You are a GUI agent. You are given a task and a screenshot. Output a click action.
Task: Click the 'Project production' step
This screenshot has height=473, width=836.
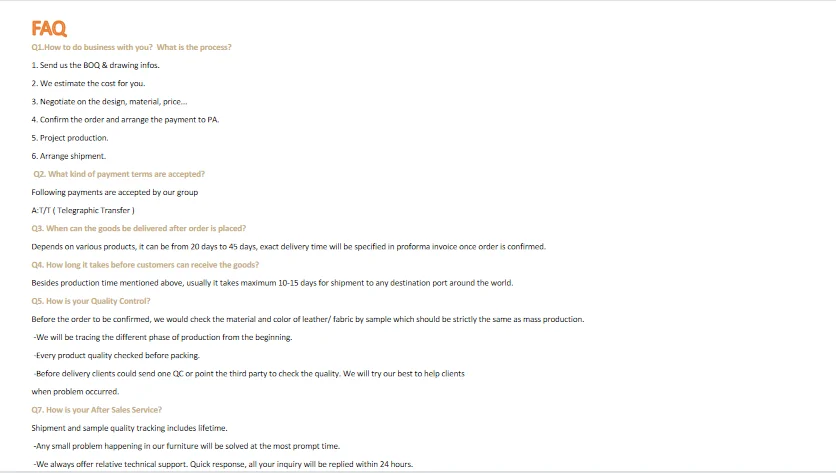[70, 138]
